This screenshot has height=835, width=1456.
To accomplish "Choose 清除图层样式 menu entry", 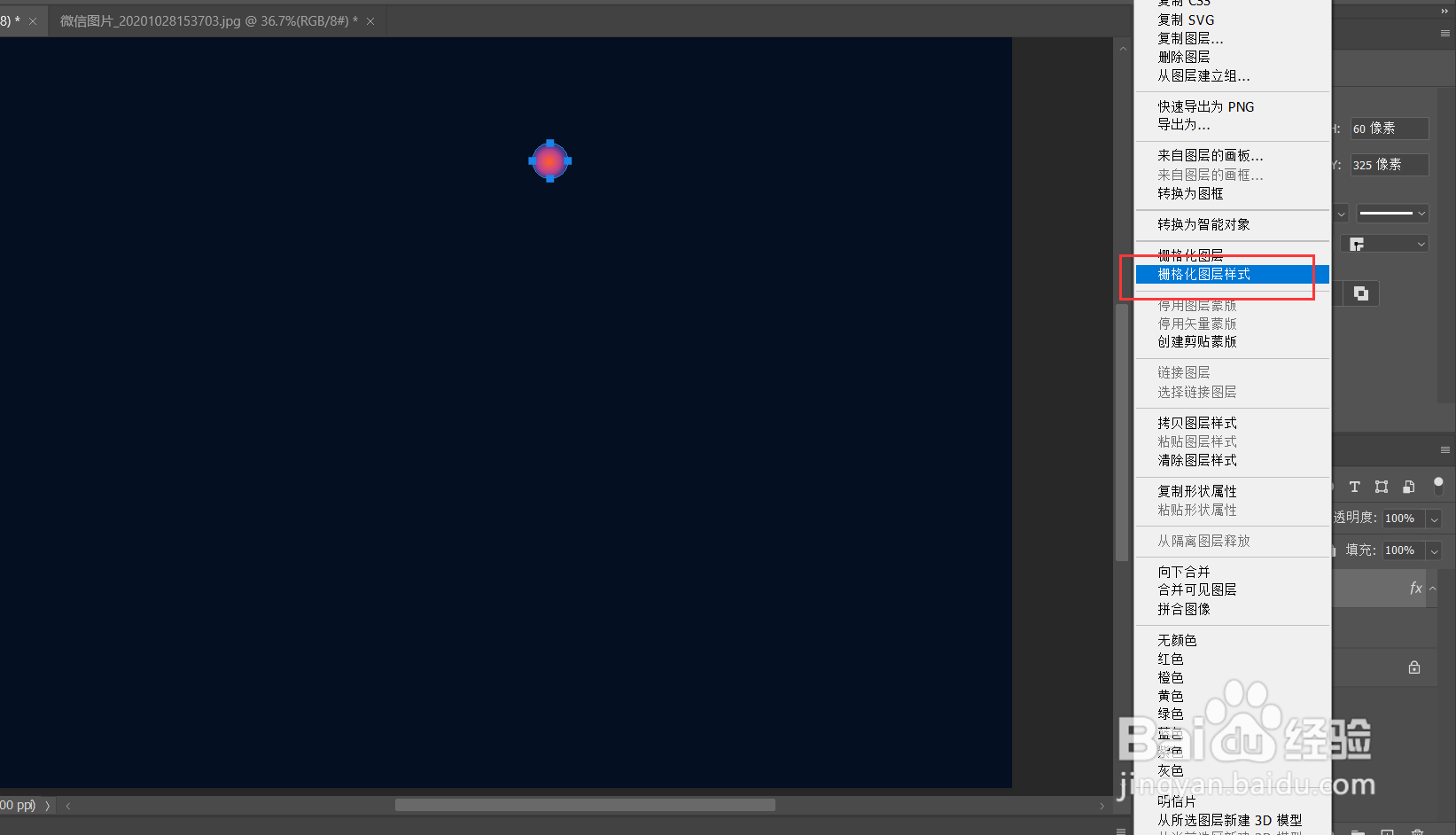I will pos(1197,460).
